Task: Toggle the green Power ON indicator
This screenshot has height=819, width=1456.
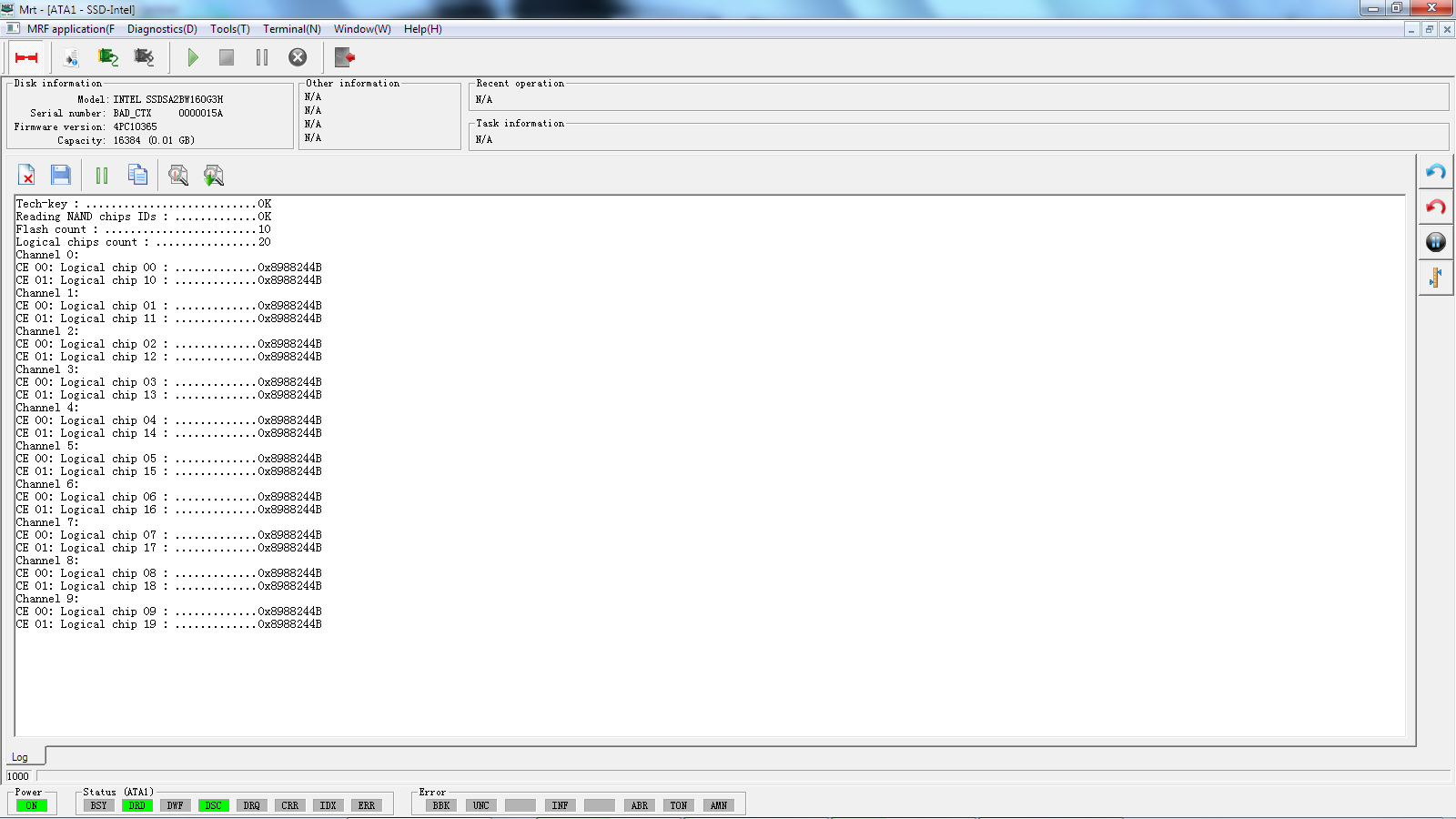Action: pyautogui.click(x=32, y=805)
